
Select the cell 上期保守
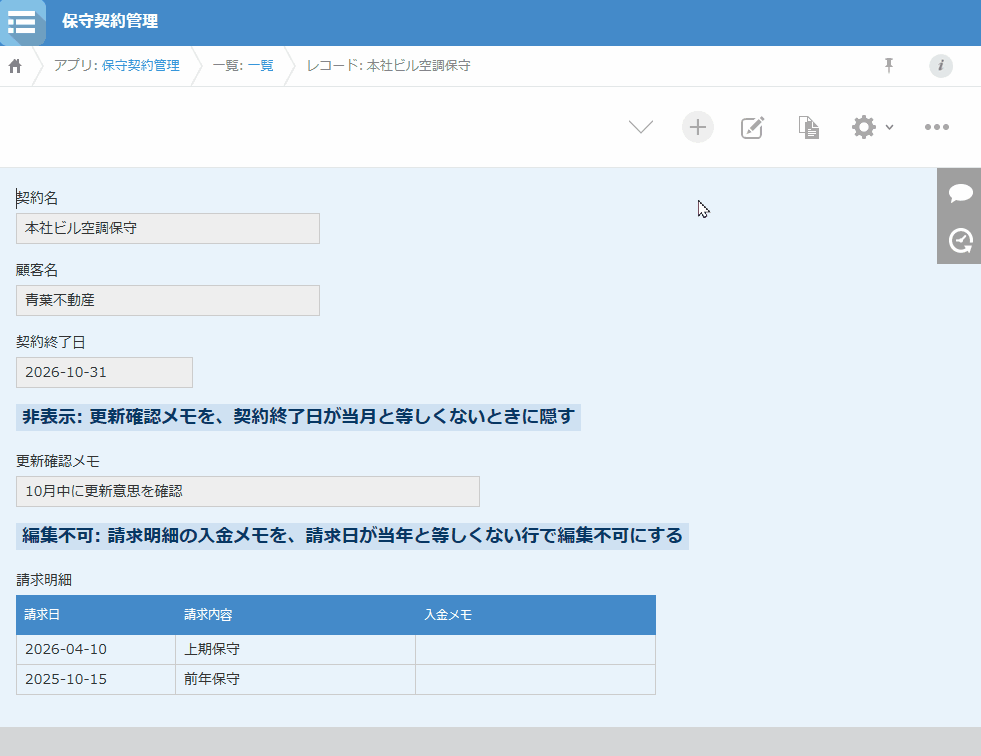[x=295, y=650]
